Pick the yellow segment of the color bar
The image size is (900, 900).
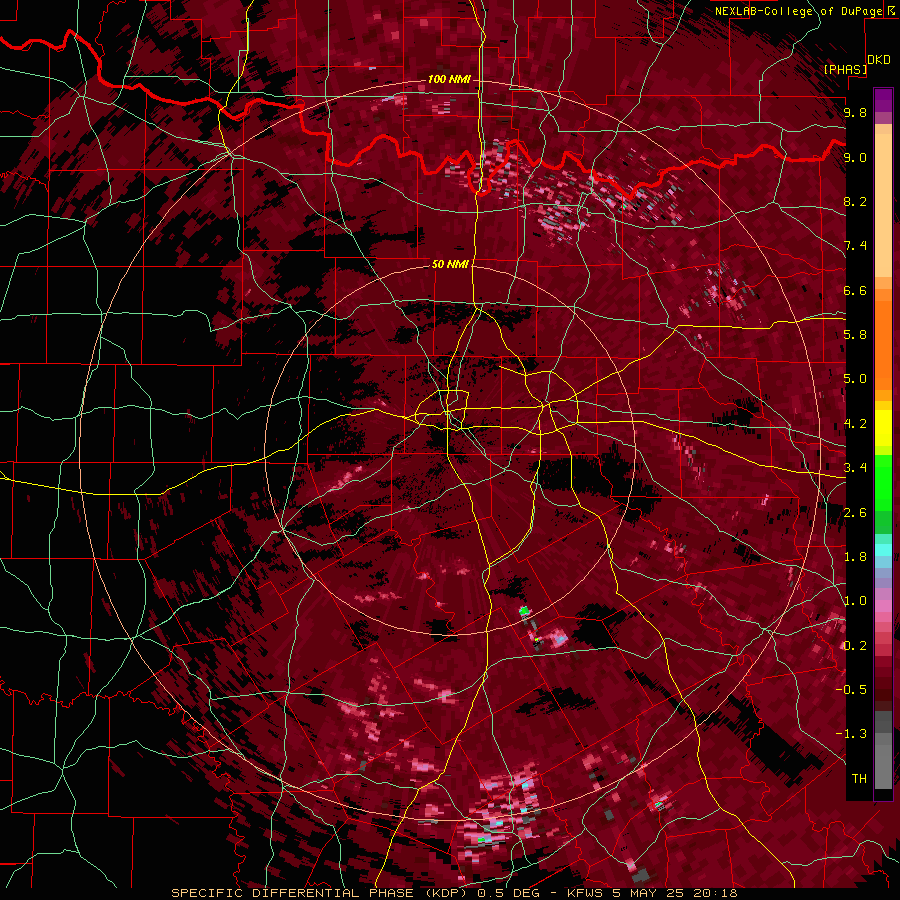point(883,428)
